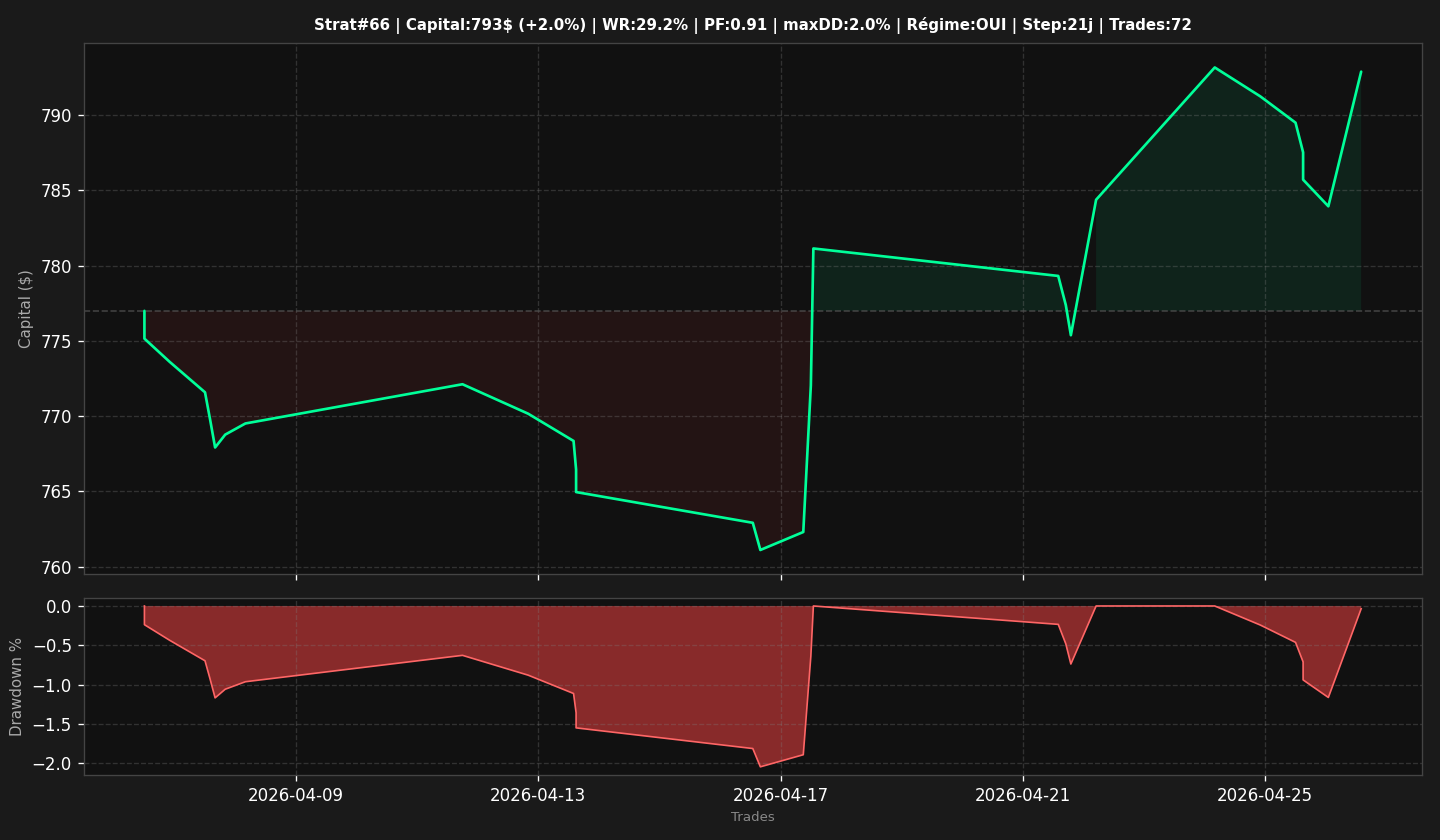Click the 790 tick on capital axis
The width and height of the screenshot is (1440, 840).
click(58, 116)
